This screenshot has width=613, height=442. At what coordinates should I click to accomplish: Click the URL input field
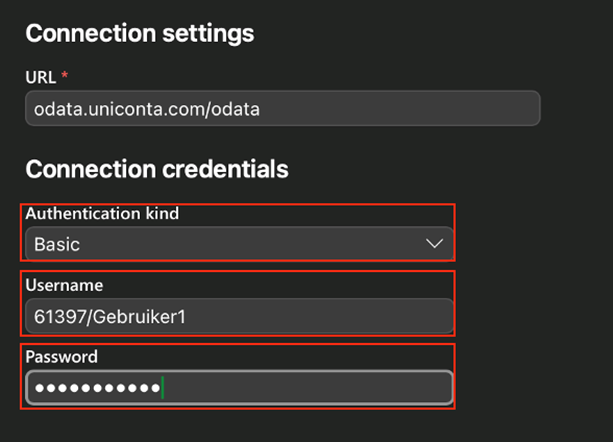click(282, 109)
